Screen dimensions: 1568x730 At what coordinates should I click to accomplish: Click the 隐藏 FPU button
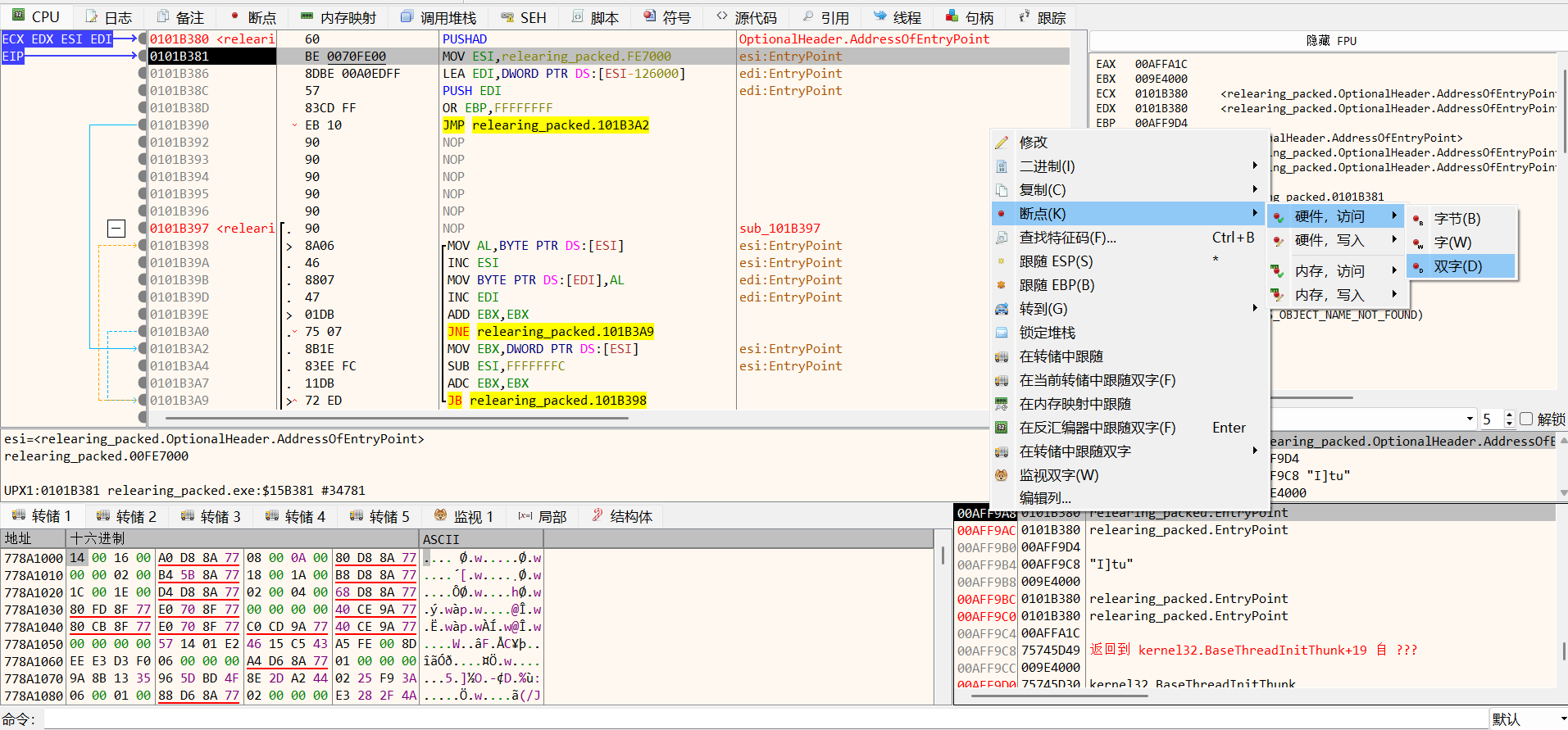(x=1330, y=40)
